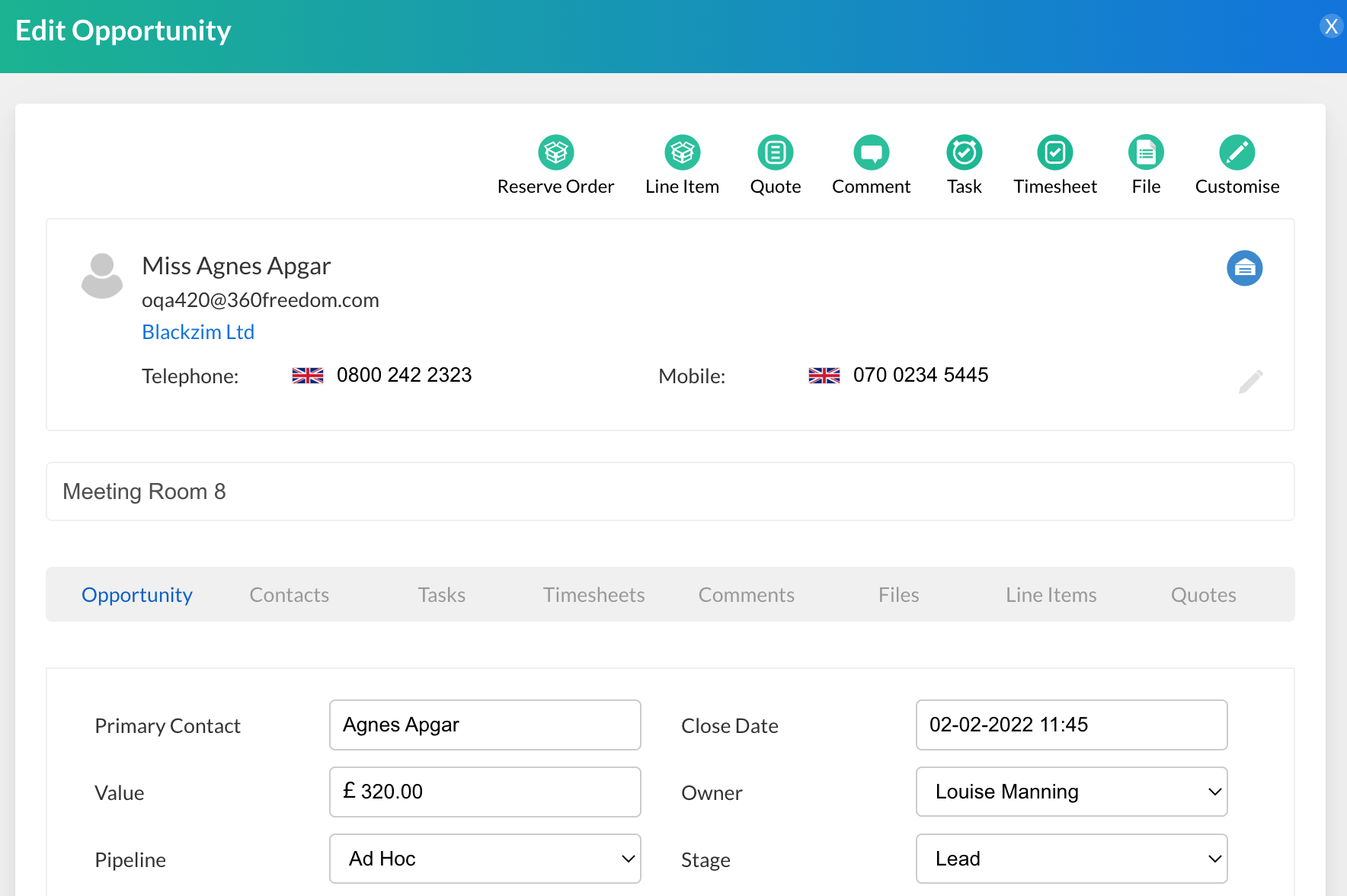Close the Edit Opportunity dialog
The height and width of the screenshot is (896, 1347).
[x=1331, y=27]
